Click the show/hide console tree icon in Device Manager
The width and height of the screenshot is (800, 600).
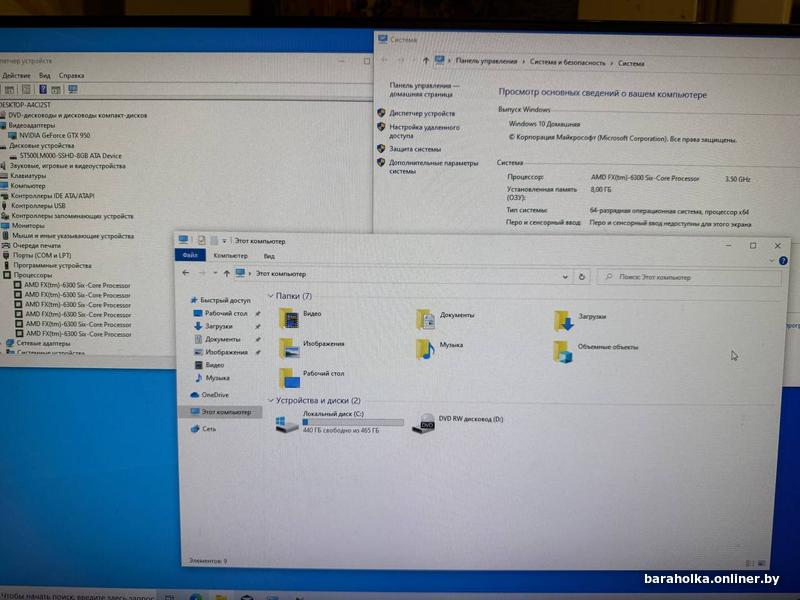coord(9,90)
